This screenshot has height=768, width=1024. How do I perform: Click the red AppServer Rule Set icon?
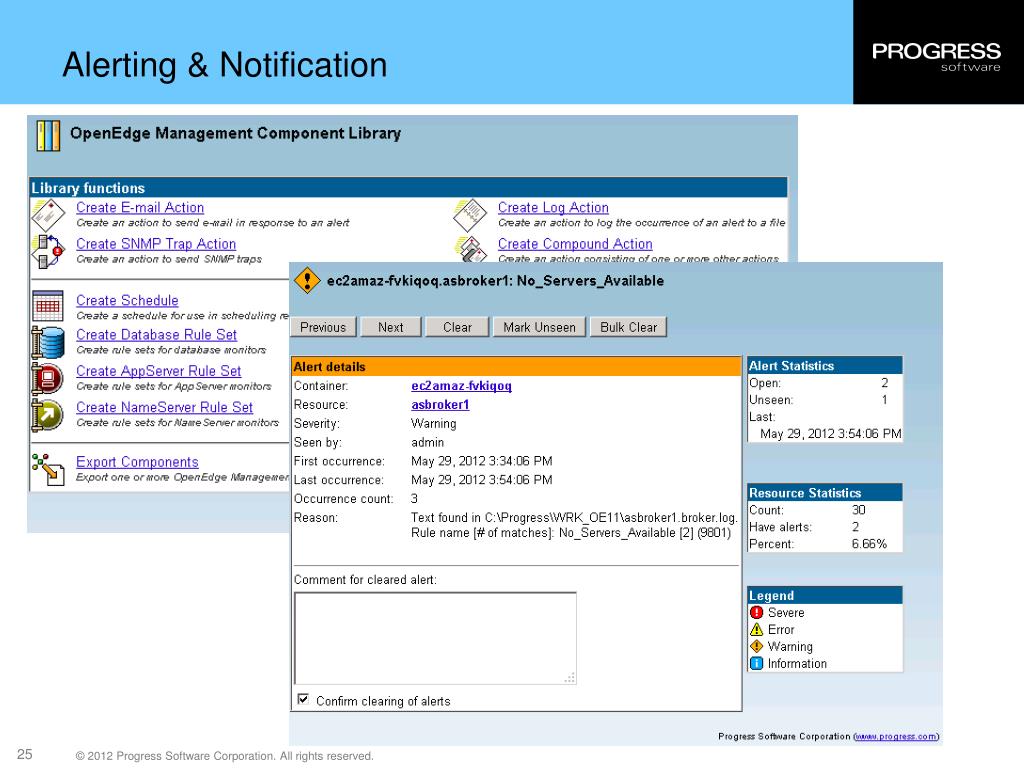pos(48,378)
